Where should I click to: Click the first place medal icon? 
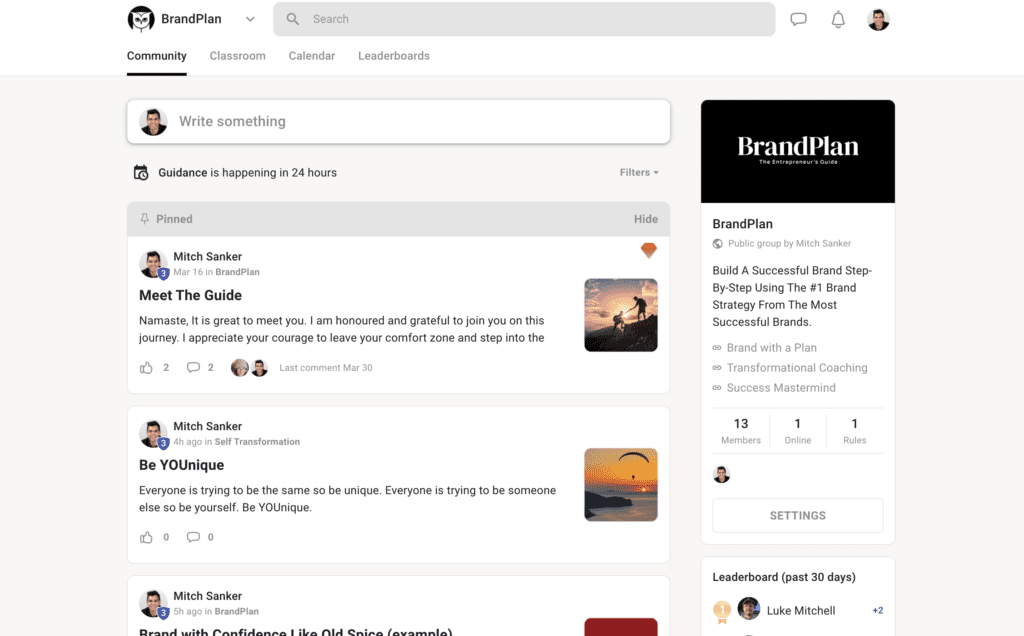tap(722, 611)
